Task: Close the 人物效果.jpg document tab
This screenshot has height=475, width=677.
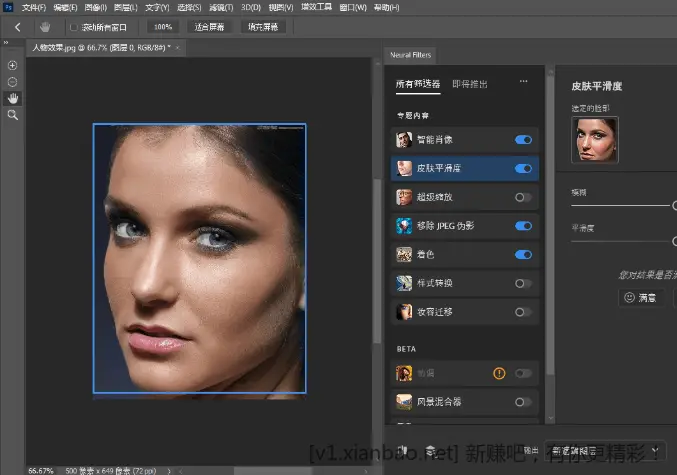Action: click(177, 48)
